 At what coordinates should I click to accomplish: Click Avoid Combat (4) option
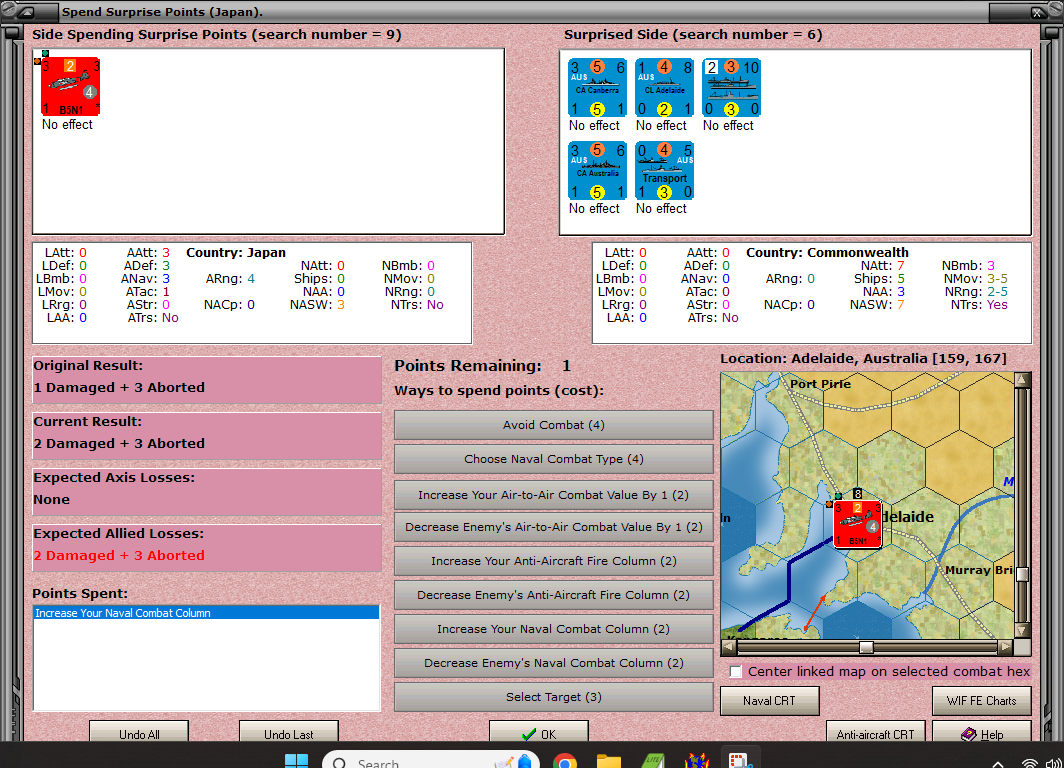554,425
